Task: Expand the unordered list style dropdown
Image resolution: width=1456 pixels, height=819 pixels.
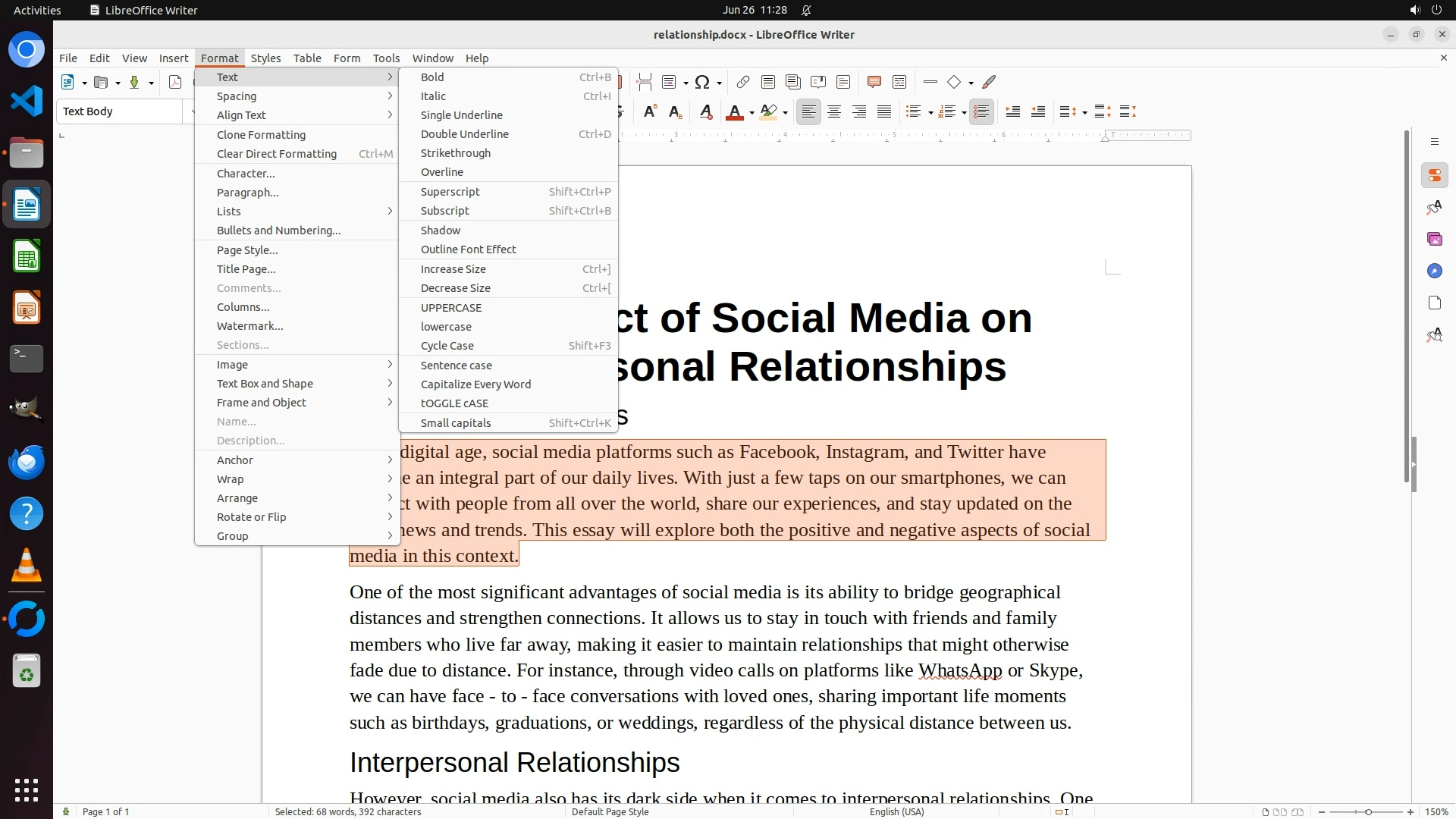Action: (x=930, y=113)
